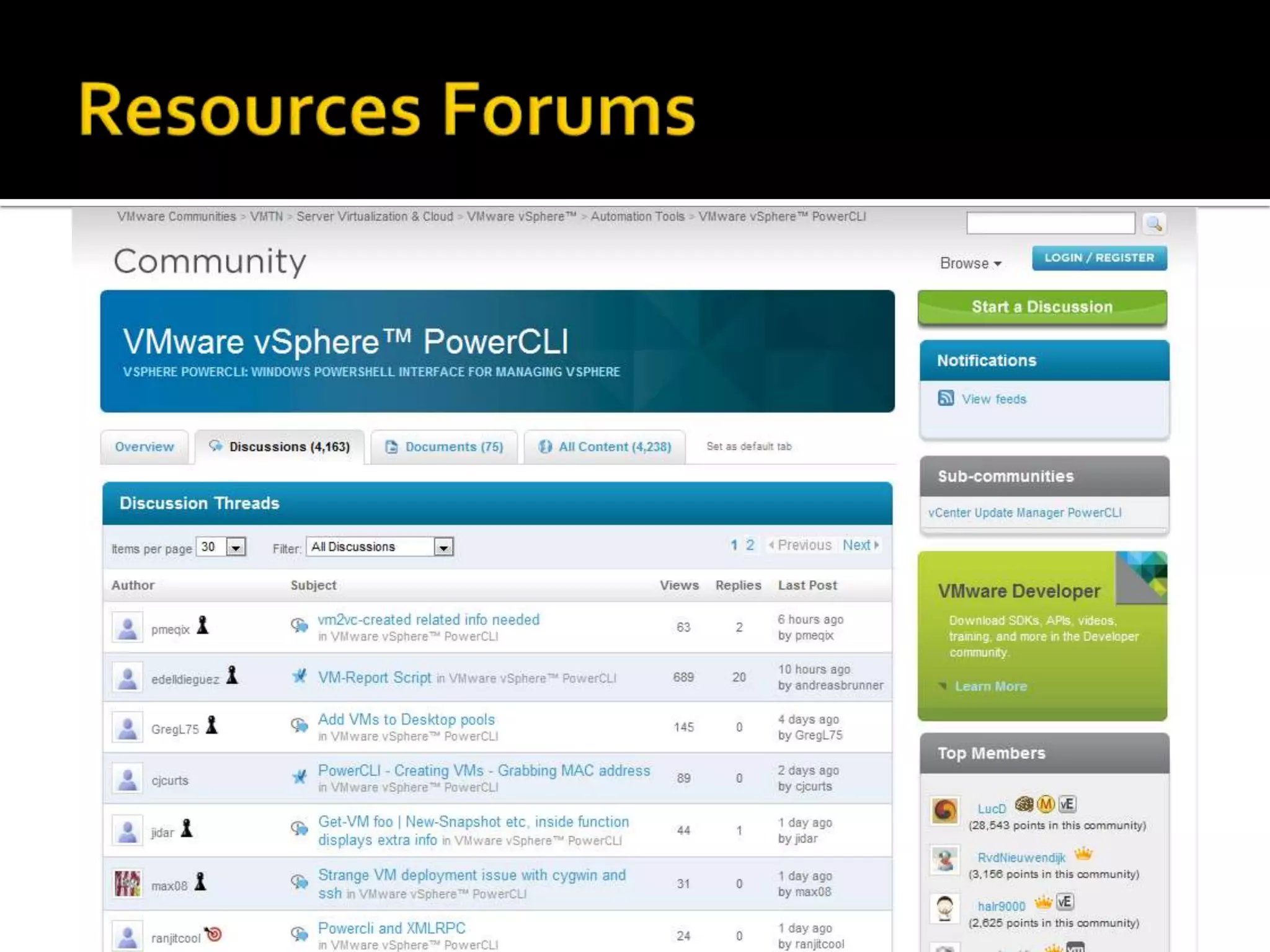This screenshot has width=1270, height=952.
Task: Open the Overview tab
Action: 144,447
